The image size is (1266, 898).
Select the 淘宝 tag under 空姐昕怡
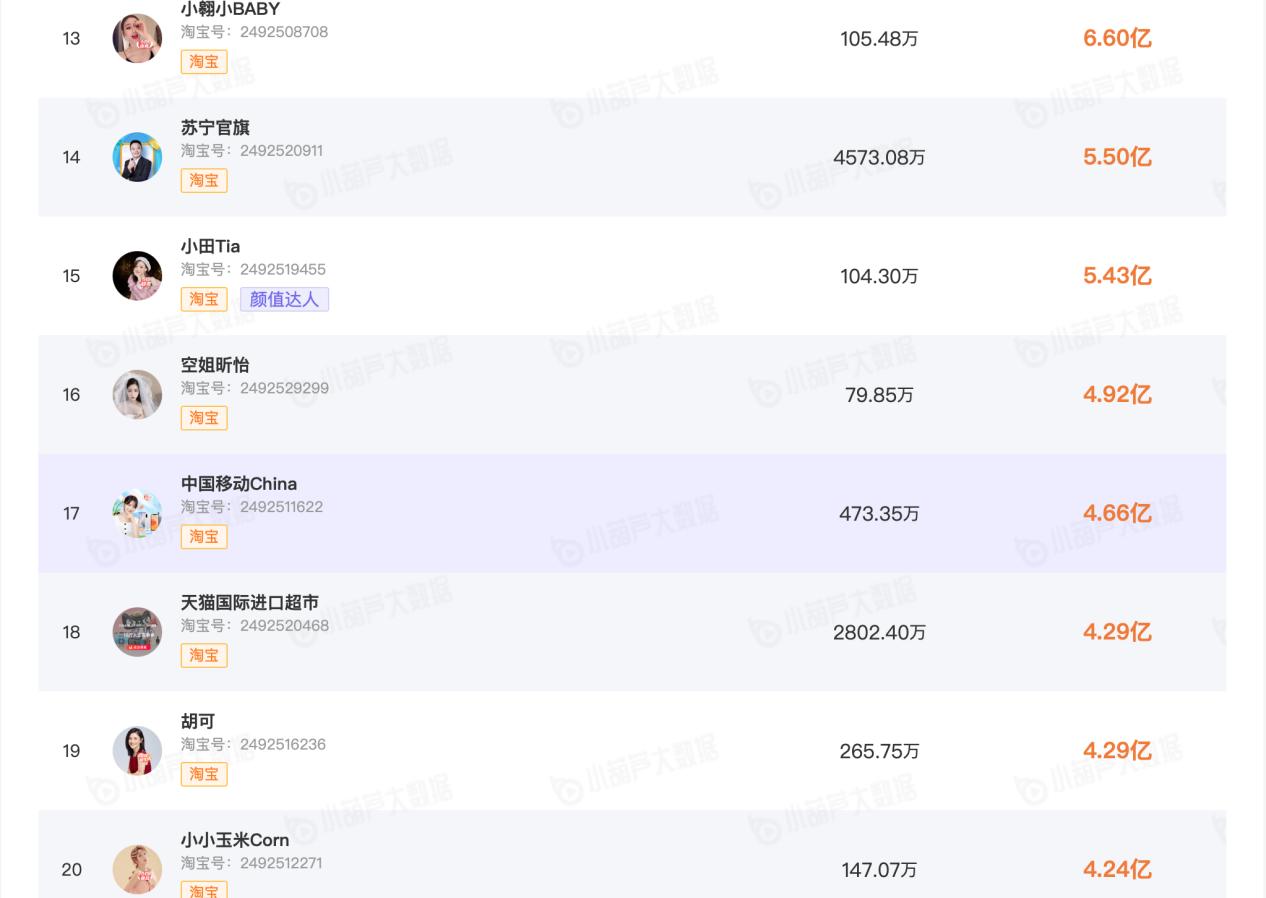[x=204, y=418]
